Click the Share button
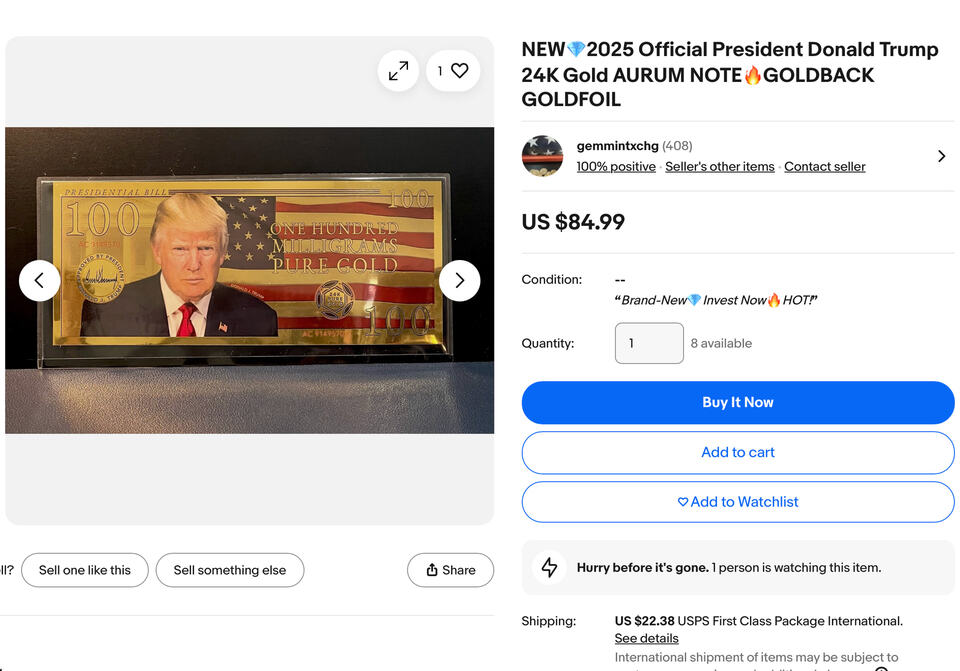 click(450, 570)
